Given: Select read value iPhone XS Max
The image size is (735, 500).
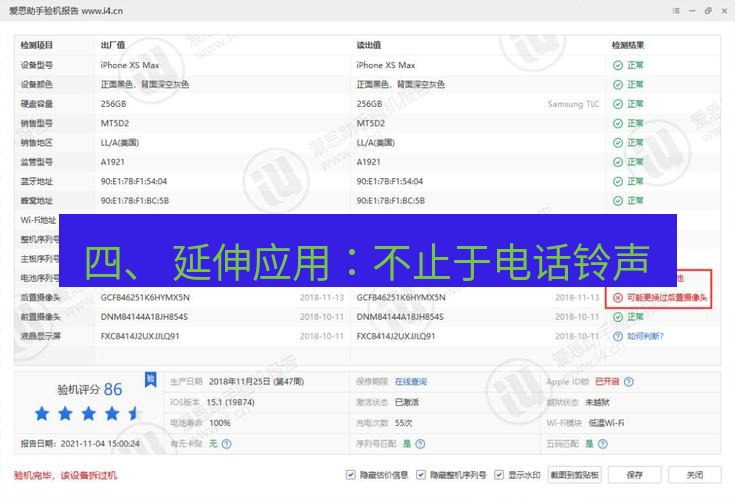Looking at the screenshot, I should [x=386, y=66].
